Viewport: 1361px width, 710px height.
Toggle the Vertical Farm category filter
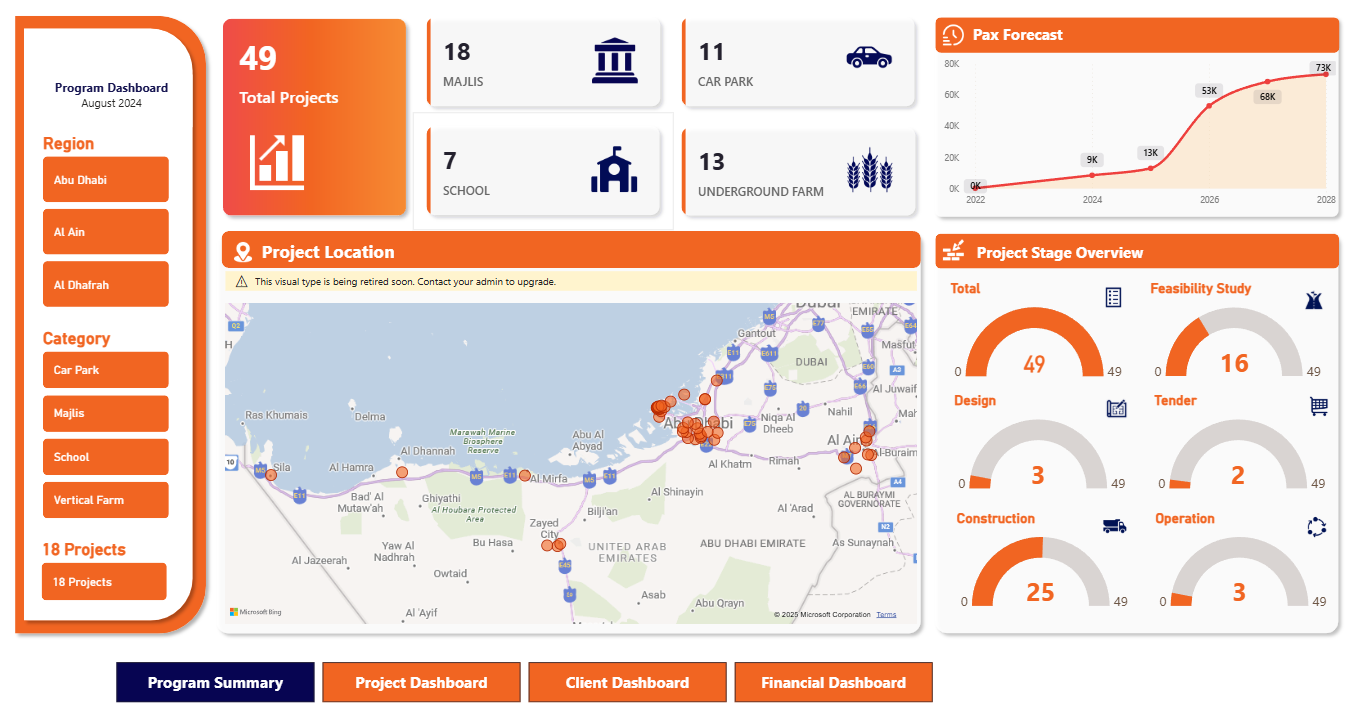(105, 500)
